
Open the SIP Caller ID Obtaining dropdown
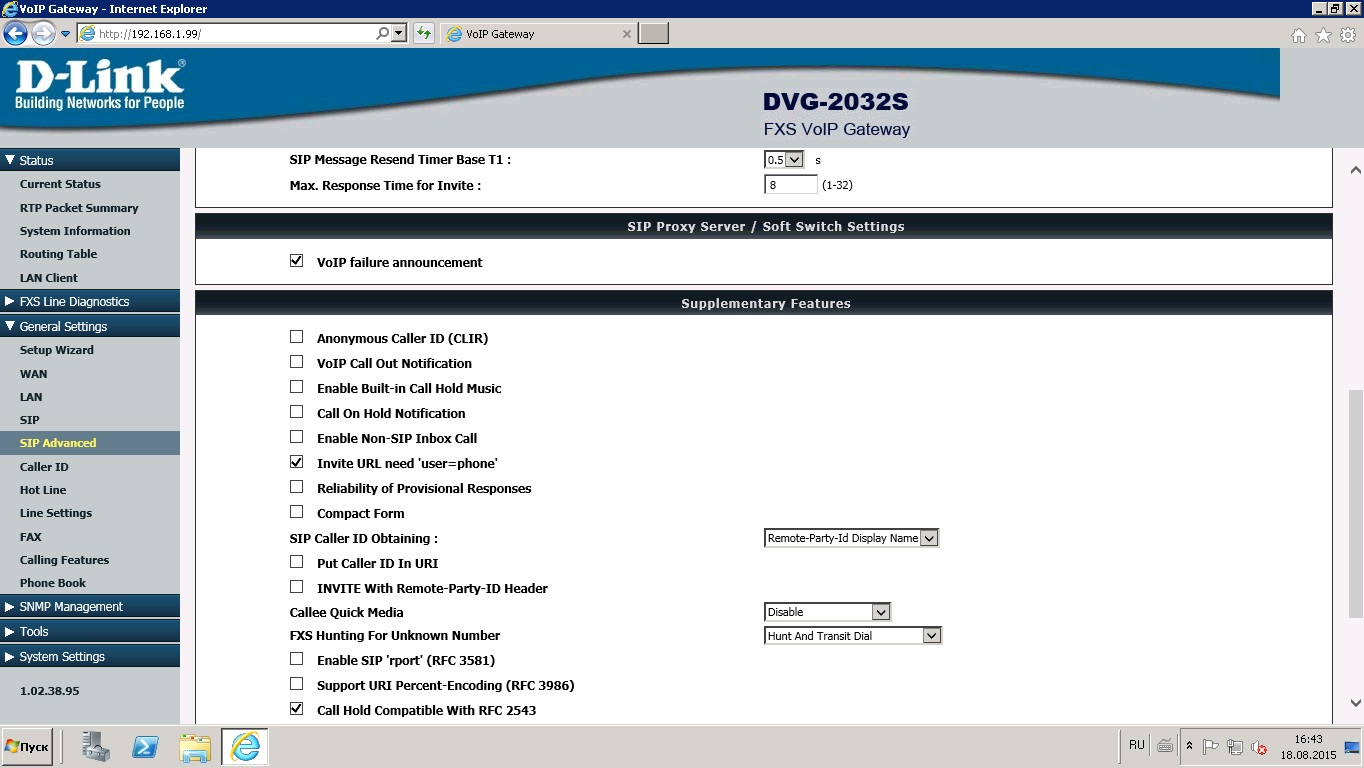pos(851,538)
